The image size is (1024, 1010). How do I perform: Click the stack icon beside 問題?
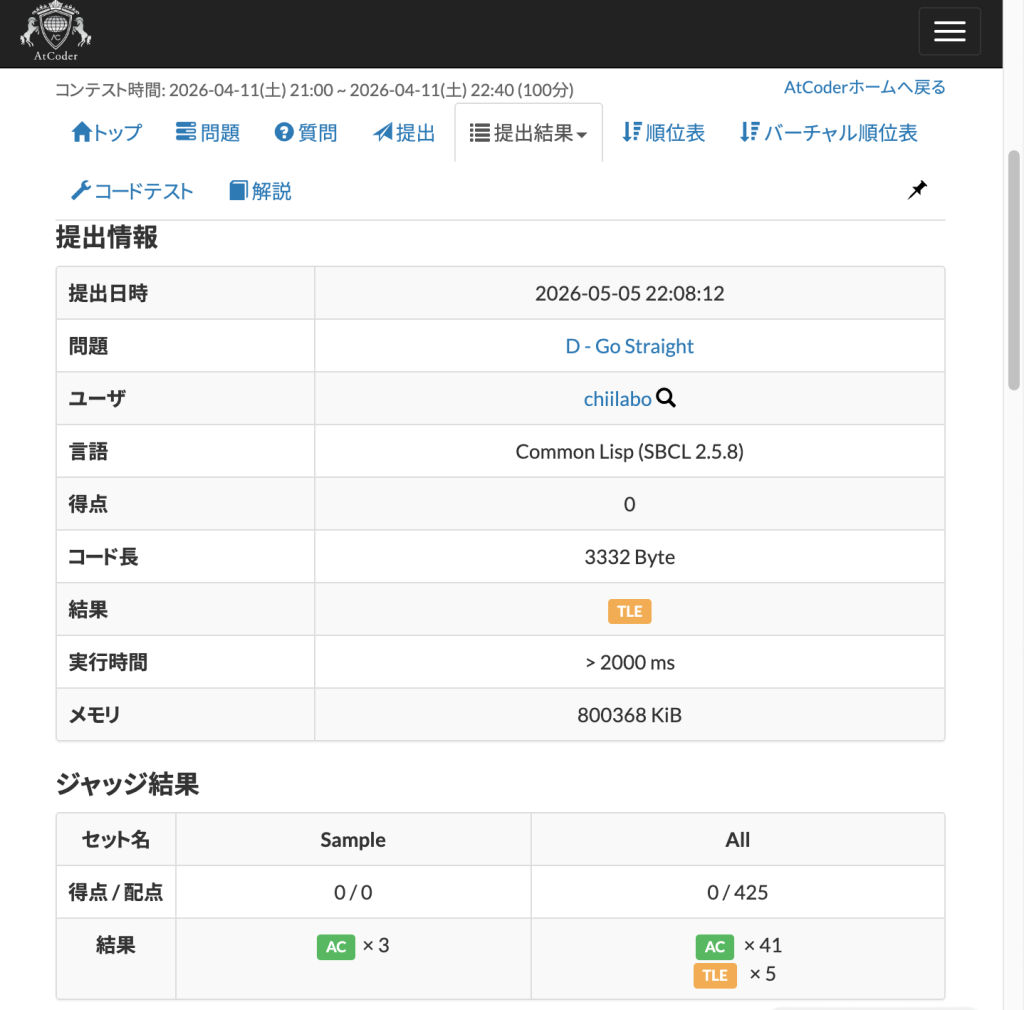186,131
